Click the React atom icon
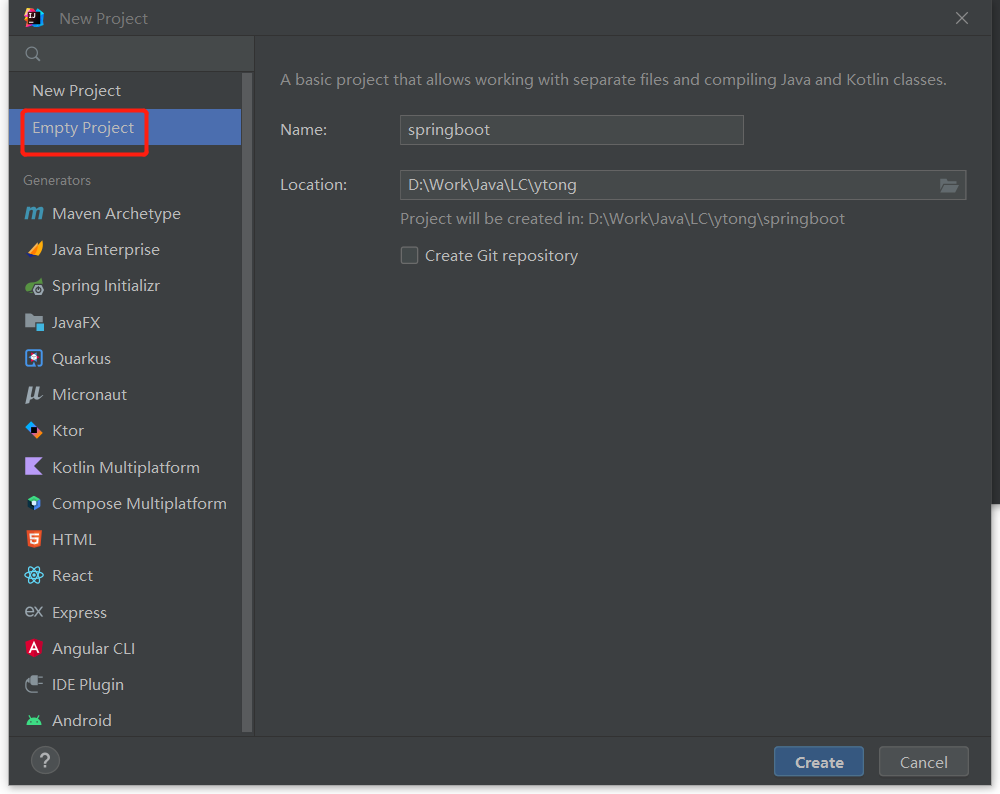 (x=34, y=575)
